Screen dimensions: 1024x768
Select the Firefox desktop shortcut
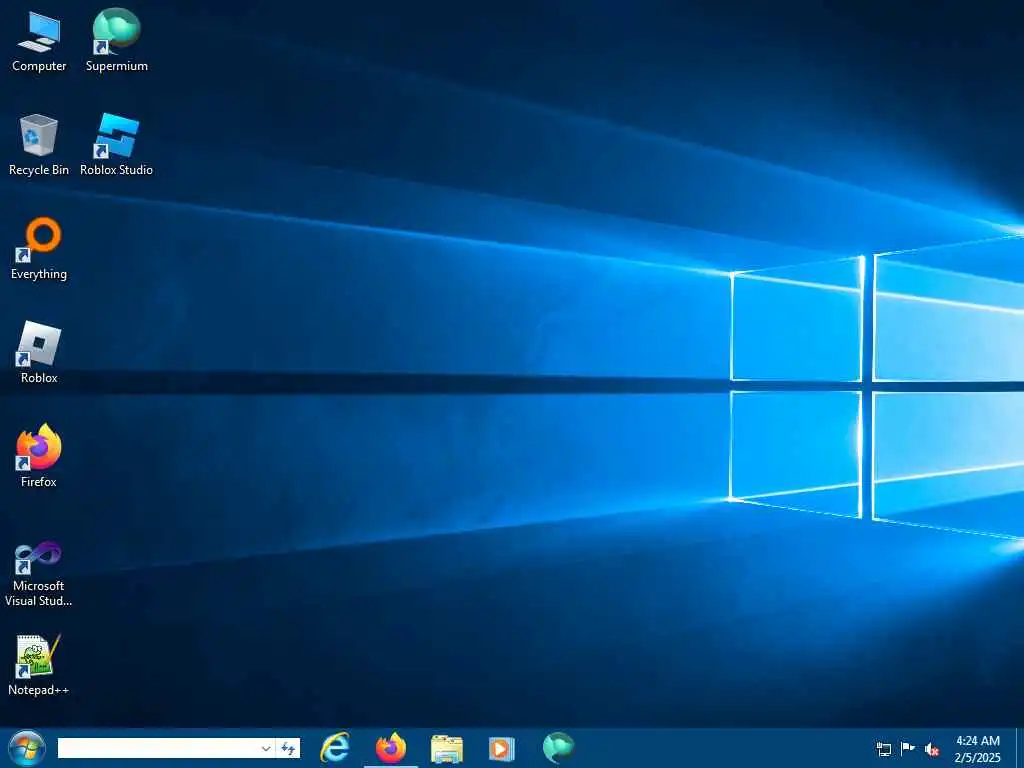[x=39, y=456]
